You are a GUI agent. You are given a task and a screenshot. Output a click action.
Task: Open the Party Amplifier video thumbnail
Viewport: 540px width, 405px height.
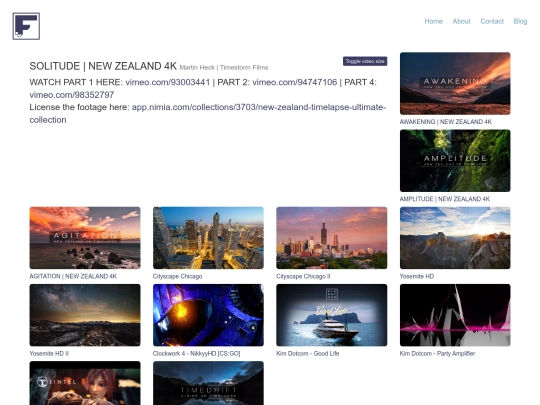coord(455,315)
